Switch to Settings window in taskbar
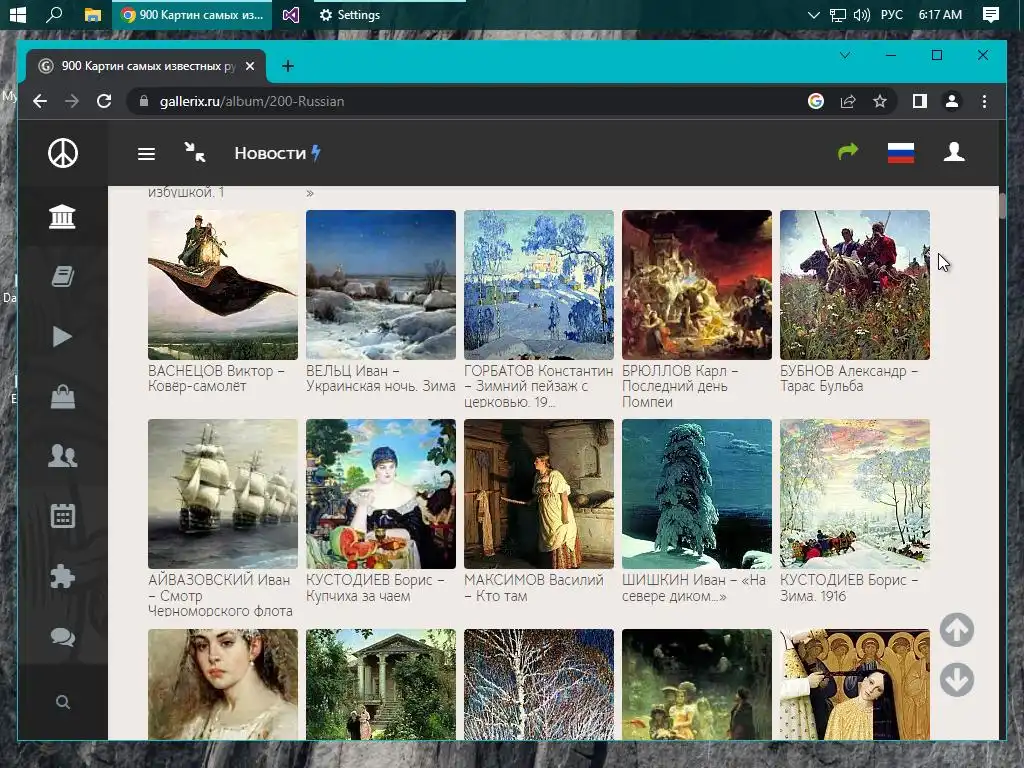1024x768 pixels. (350, 14)
